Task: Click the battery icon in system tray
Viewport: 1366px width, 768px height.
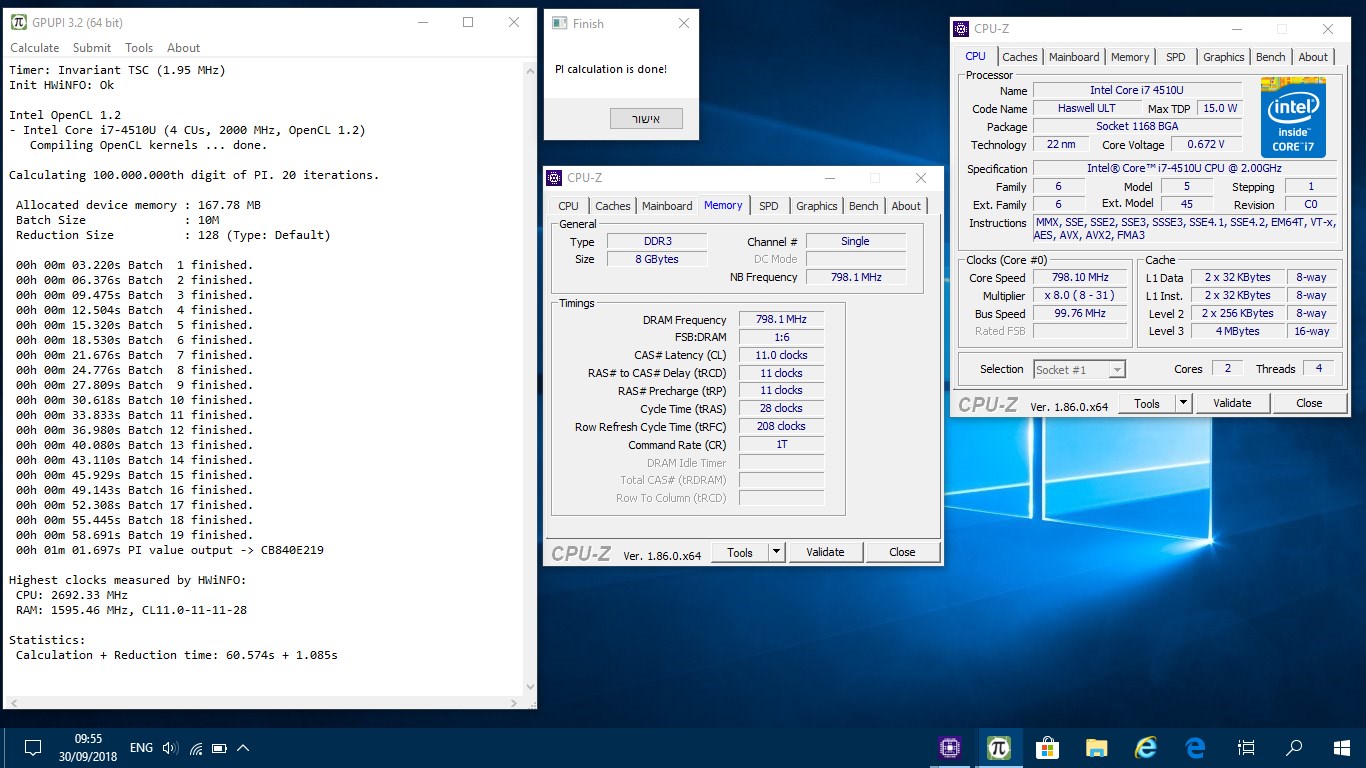Action: 220,748
